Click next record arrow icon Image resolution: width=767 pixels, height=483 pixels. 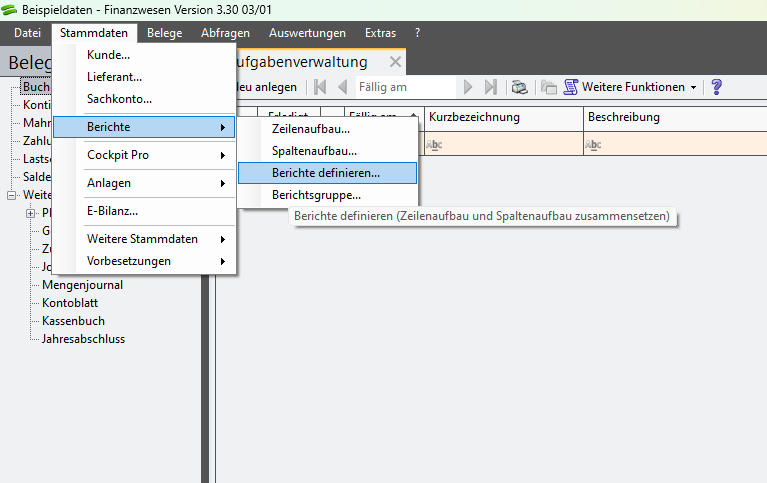(x=468, y=87)
